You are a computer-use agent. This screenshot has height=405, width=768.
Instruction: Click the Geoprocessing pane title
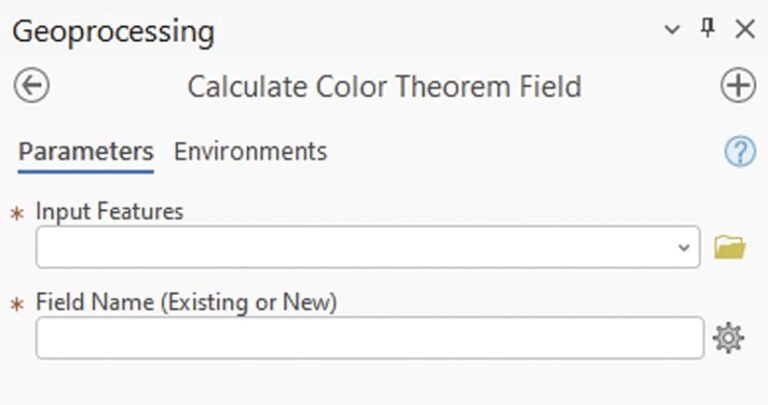coord(113,31)
